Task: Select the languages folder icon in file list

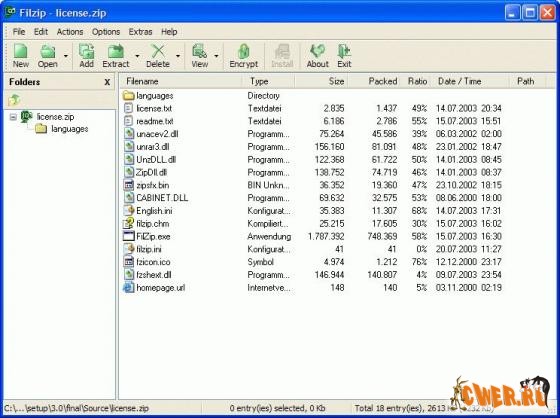Action: click(128, 96)
